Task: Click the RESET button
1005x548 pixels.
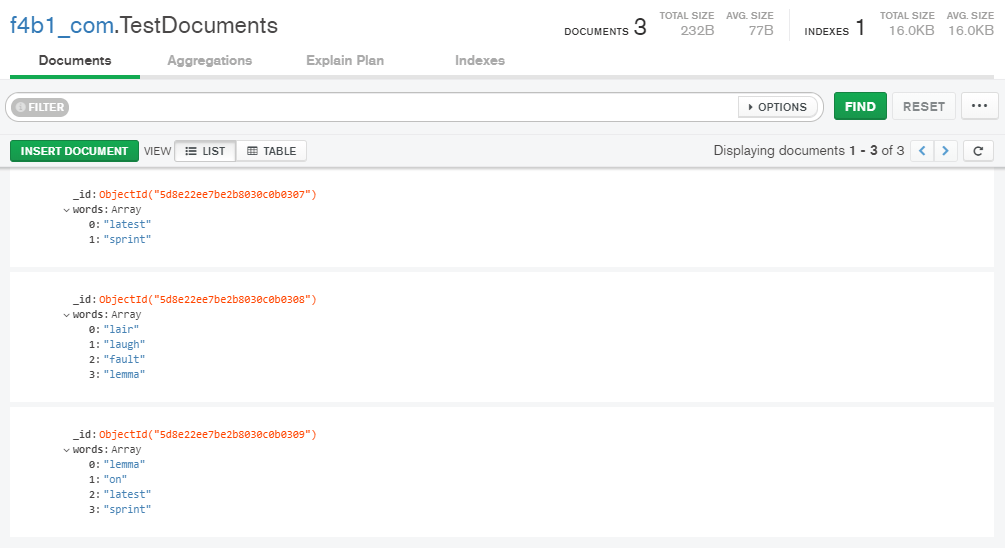Action: click(924, 106)
